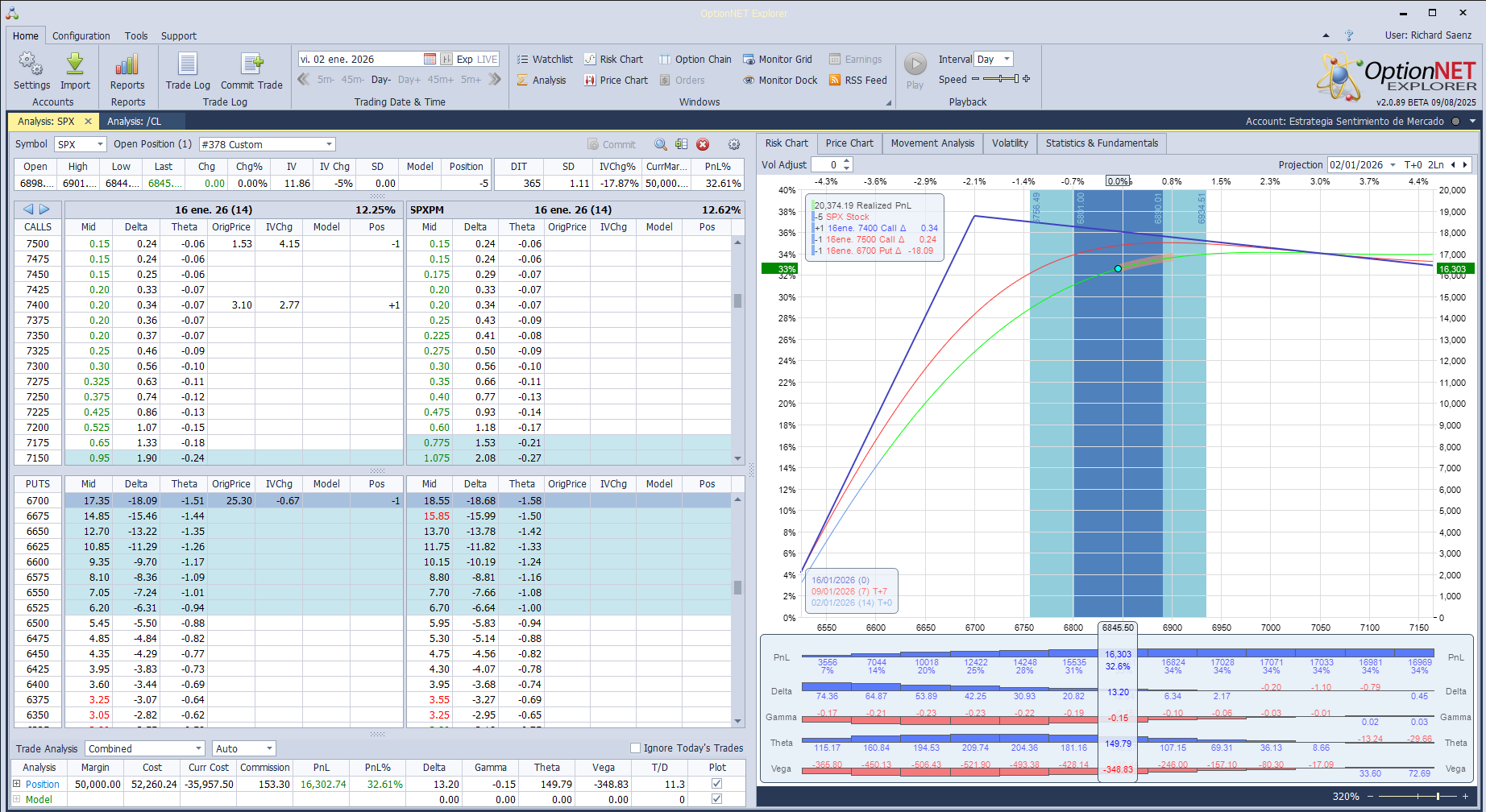The image size is (1486, 812).
Task: Increase playback speed with plus button
Action: 1027,79
